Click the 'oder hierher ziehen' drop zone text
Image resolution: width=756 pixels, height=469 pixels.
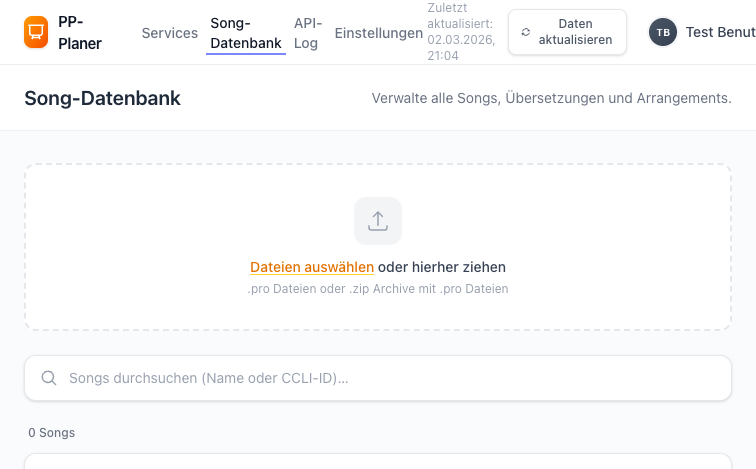[x=442, y=267]
